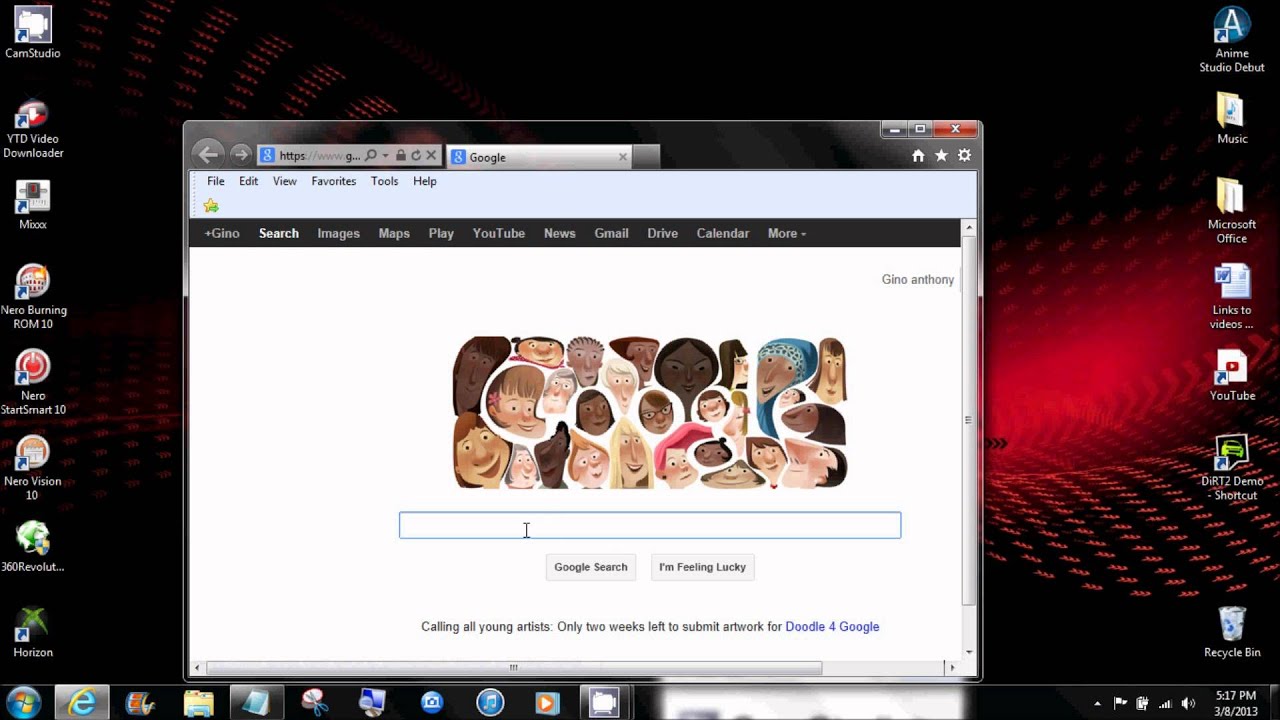Image resolution: width=1280 pixels, height=720 pixels.
Task: Click inside the Google search box
Action: [650, 525]
